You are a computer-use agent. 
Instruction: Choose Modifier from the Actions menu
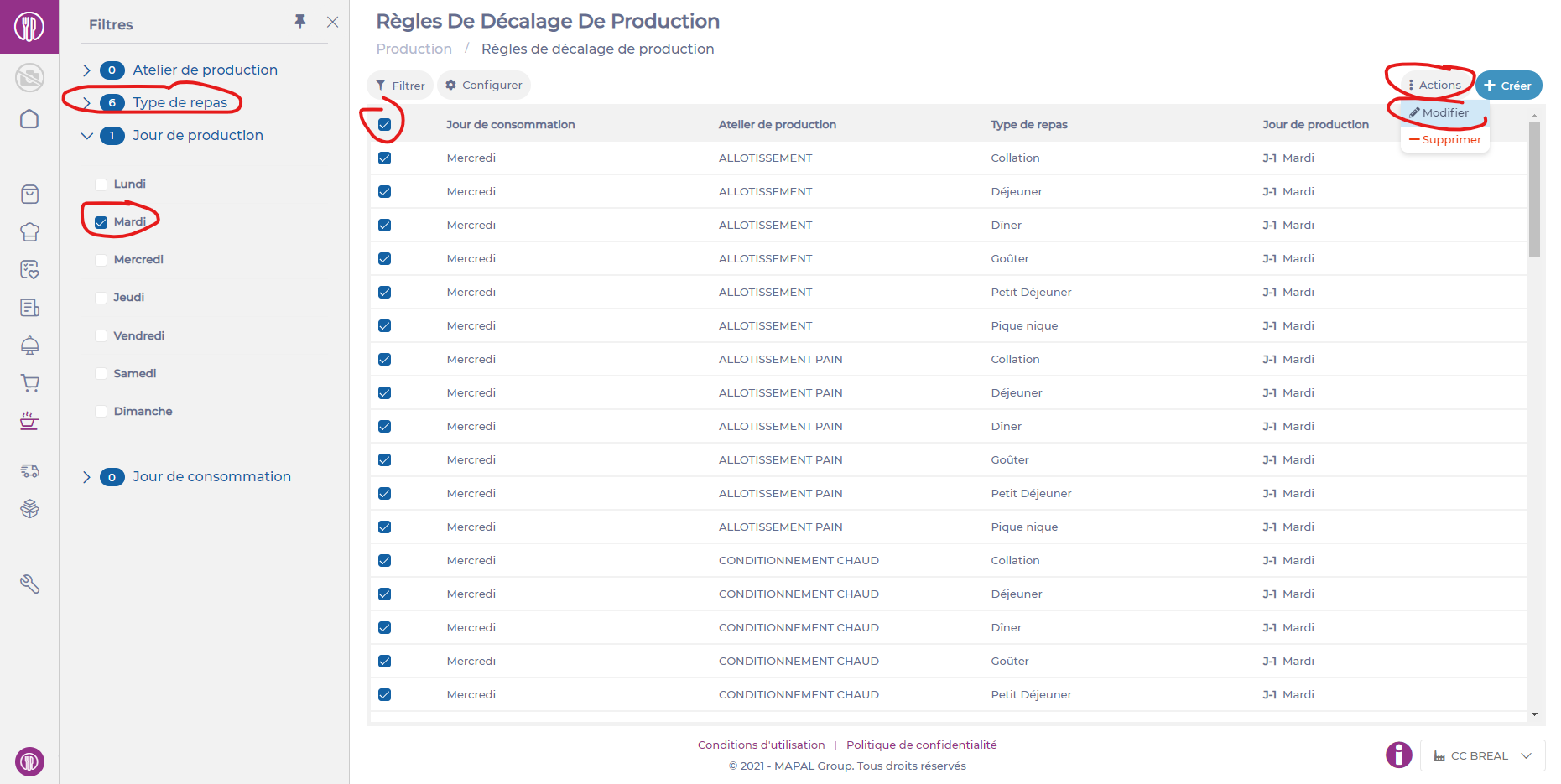pyautogui.click(x=1445, y=112)
